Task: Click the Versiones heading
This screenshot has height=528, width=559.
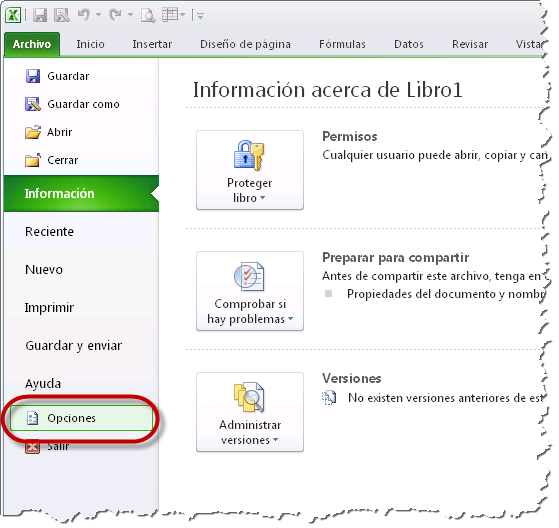Action: [x=352, y=378]
